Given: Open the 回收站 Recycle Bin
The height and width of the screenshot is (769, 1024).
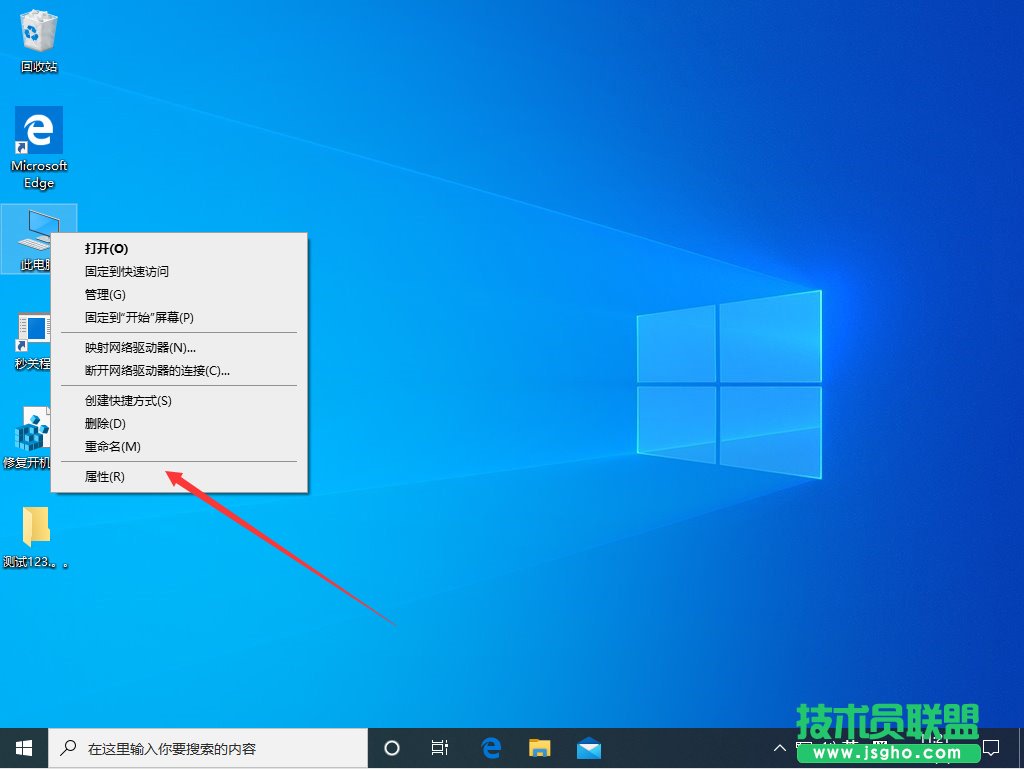Looking at the screenshot, I should coord(38,35).
